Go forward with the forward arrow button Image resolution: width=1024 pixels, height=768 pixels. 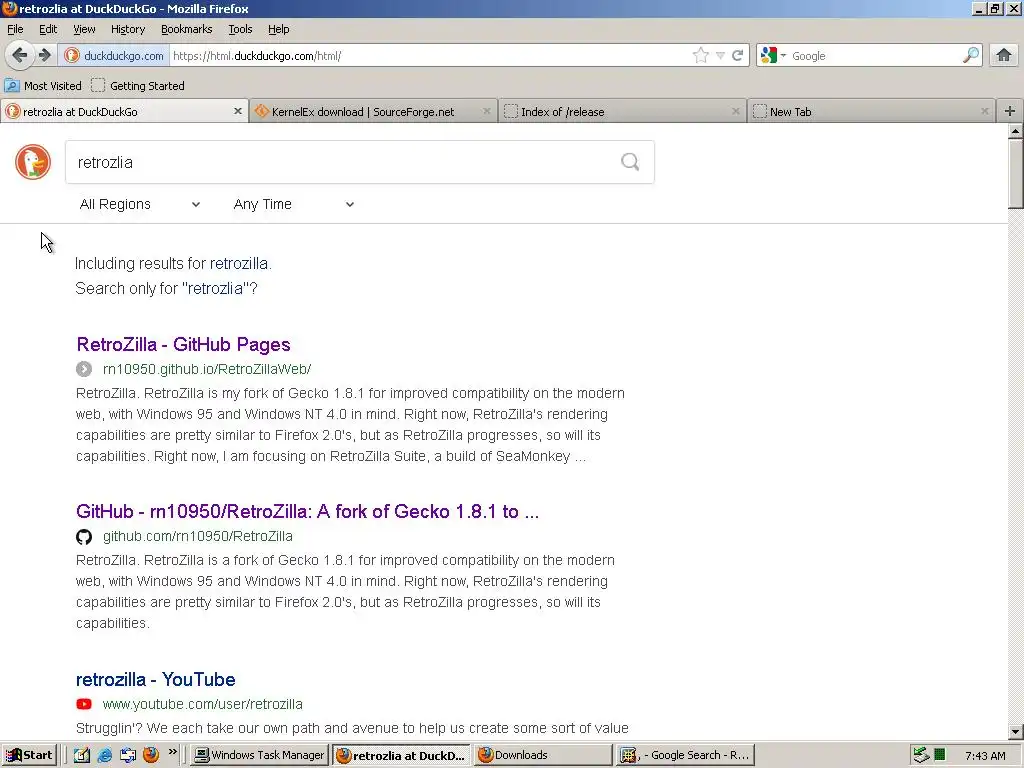tap(44, 56)
